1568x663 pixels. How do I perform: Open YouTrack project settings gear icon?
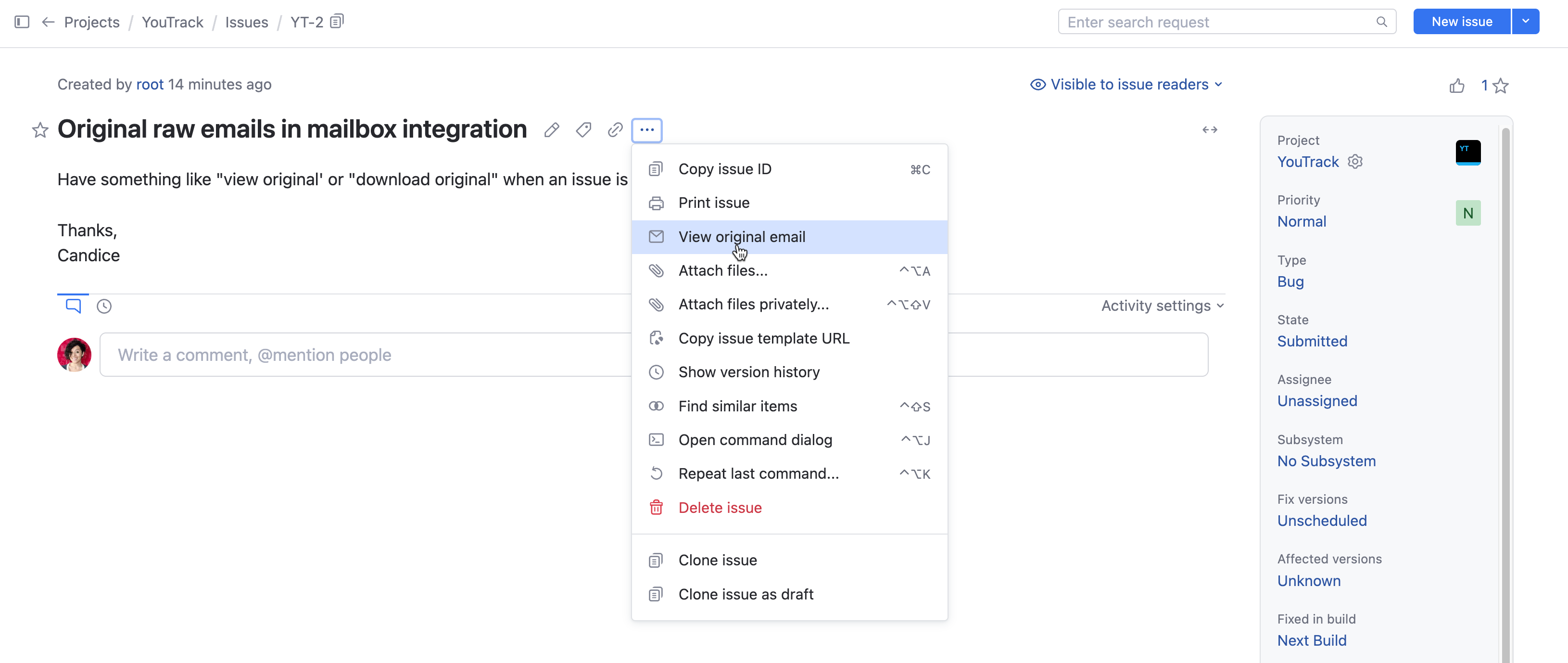pyautogui.click(x=1355, y=161)
